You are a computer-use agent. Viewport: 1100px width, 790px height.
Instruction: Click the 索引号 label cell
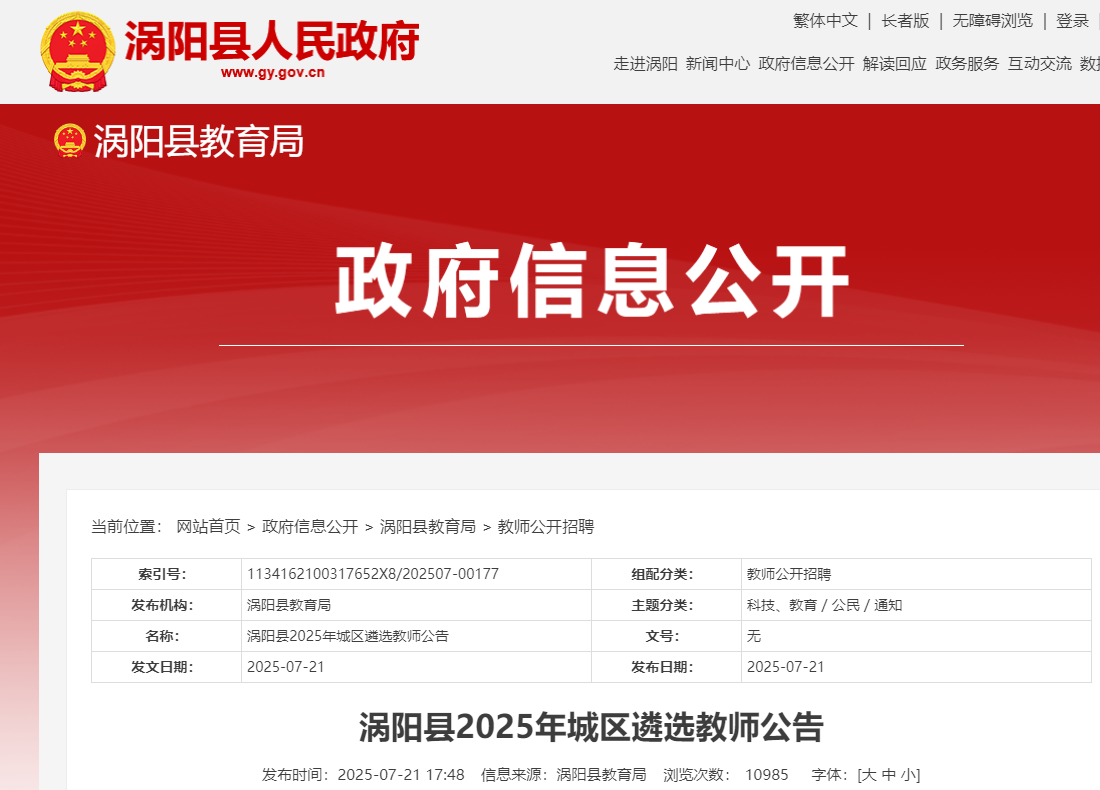166,574
